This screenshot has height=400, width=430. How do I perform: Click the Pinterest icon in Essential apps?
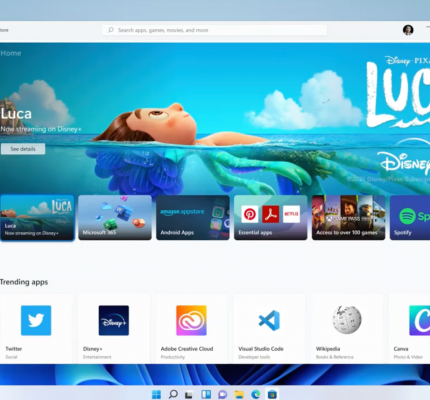pos(250,214)
